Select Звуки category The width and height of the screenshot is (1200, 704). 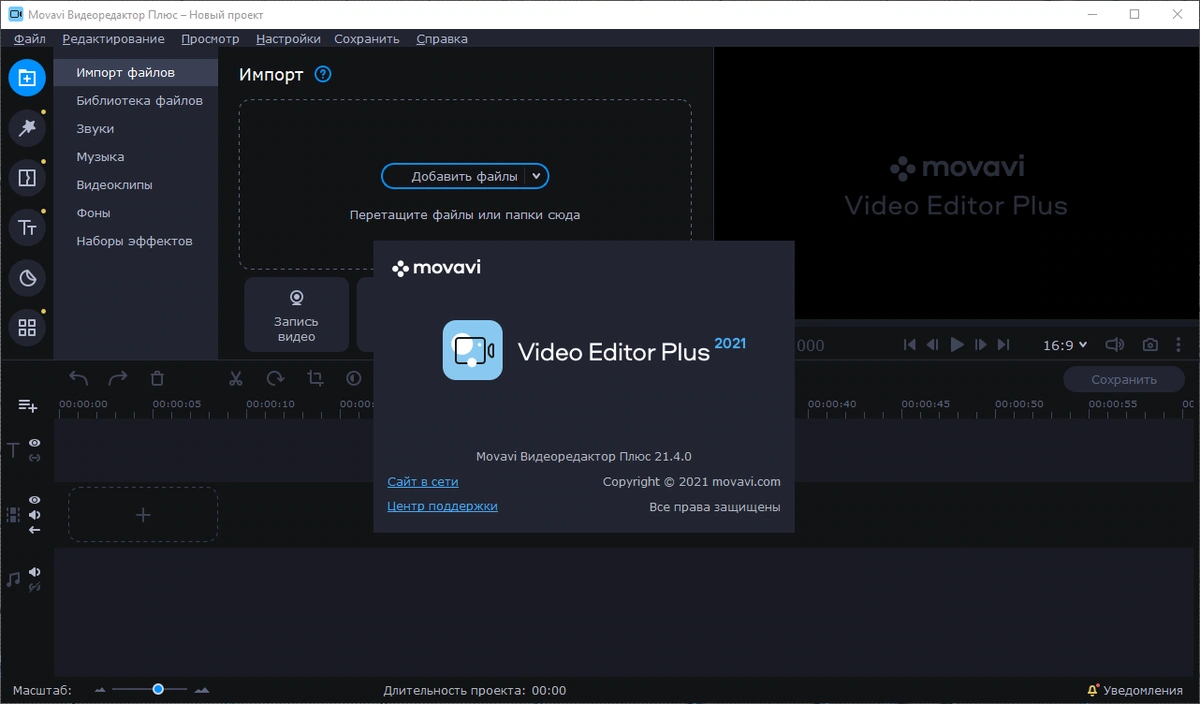click(136, 129)
